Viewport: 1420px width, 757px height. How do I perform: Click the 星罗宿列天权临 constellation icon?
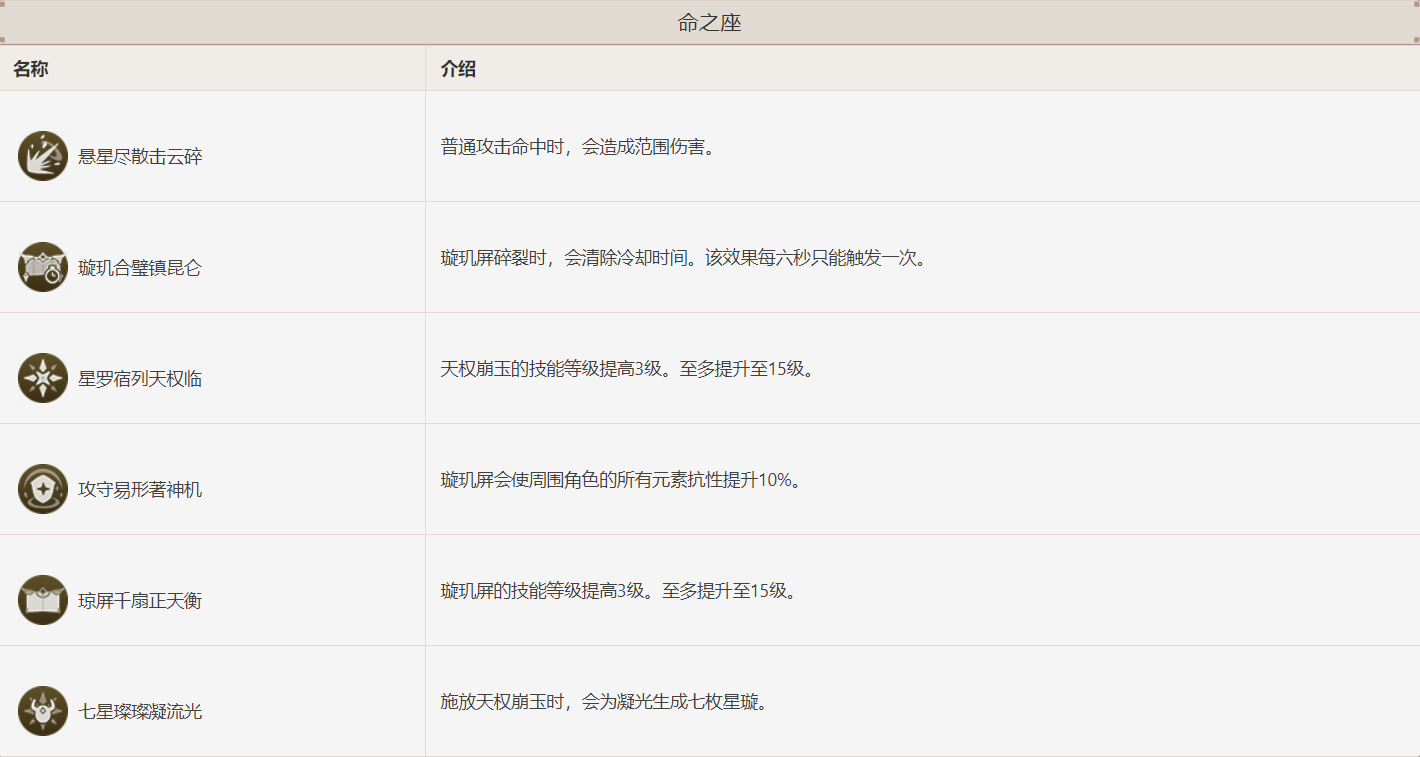pyautogui.click(x=43, y=378)
